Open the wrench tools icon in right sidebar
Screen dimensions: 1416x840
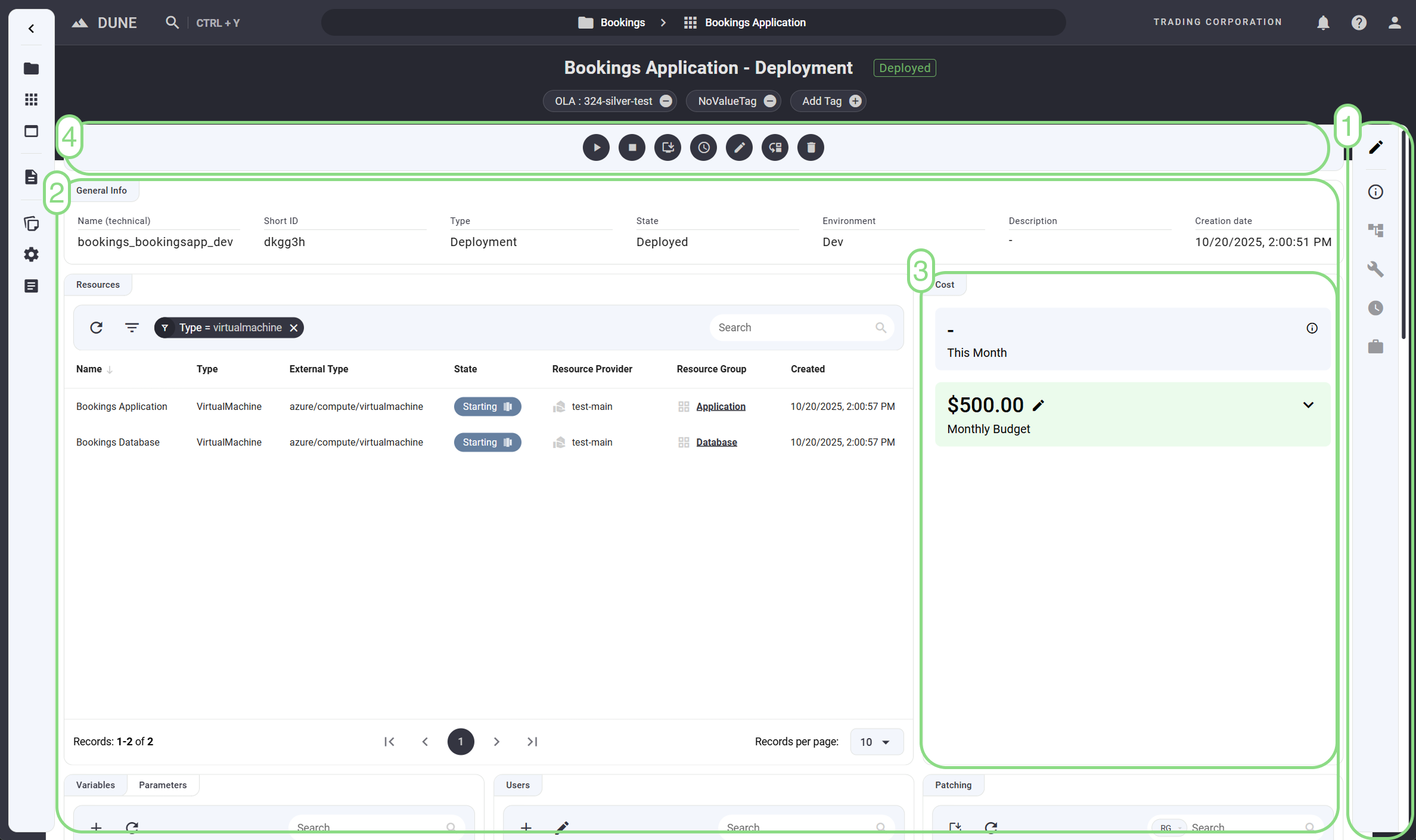[x=1375, y=269]
